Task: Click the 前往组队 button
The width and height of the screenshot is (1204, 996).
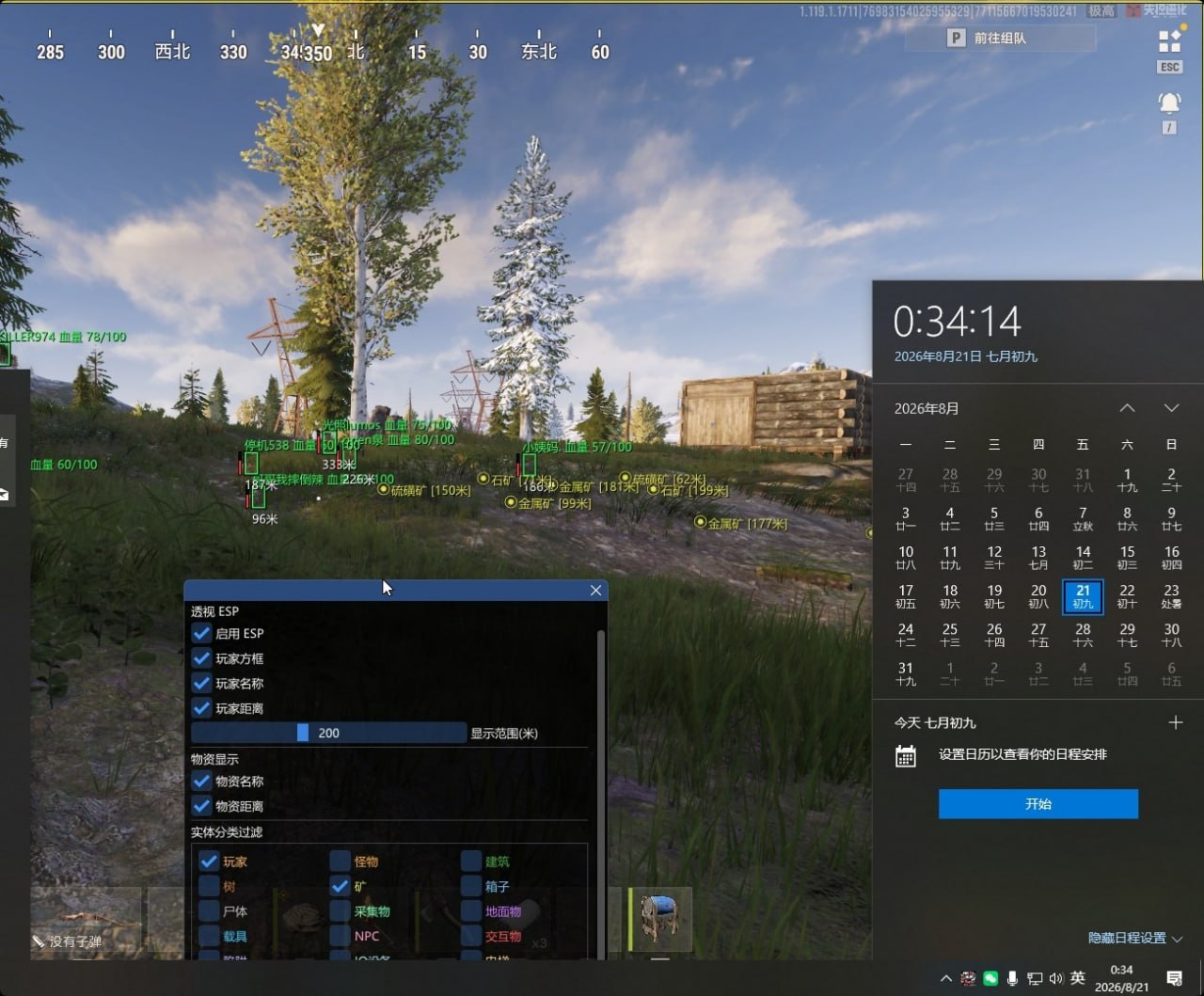Action: [x=1001, y=39]
